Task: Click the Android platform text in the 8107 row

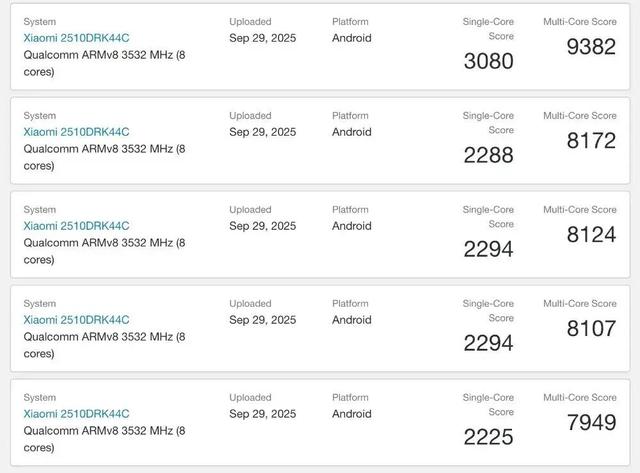Action: point(352,320)
